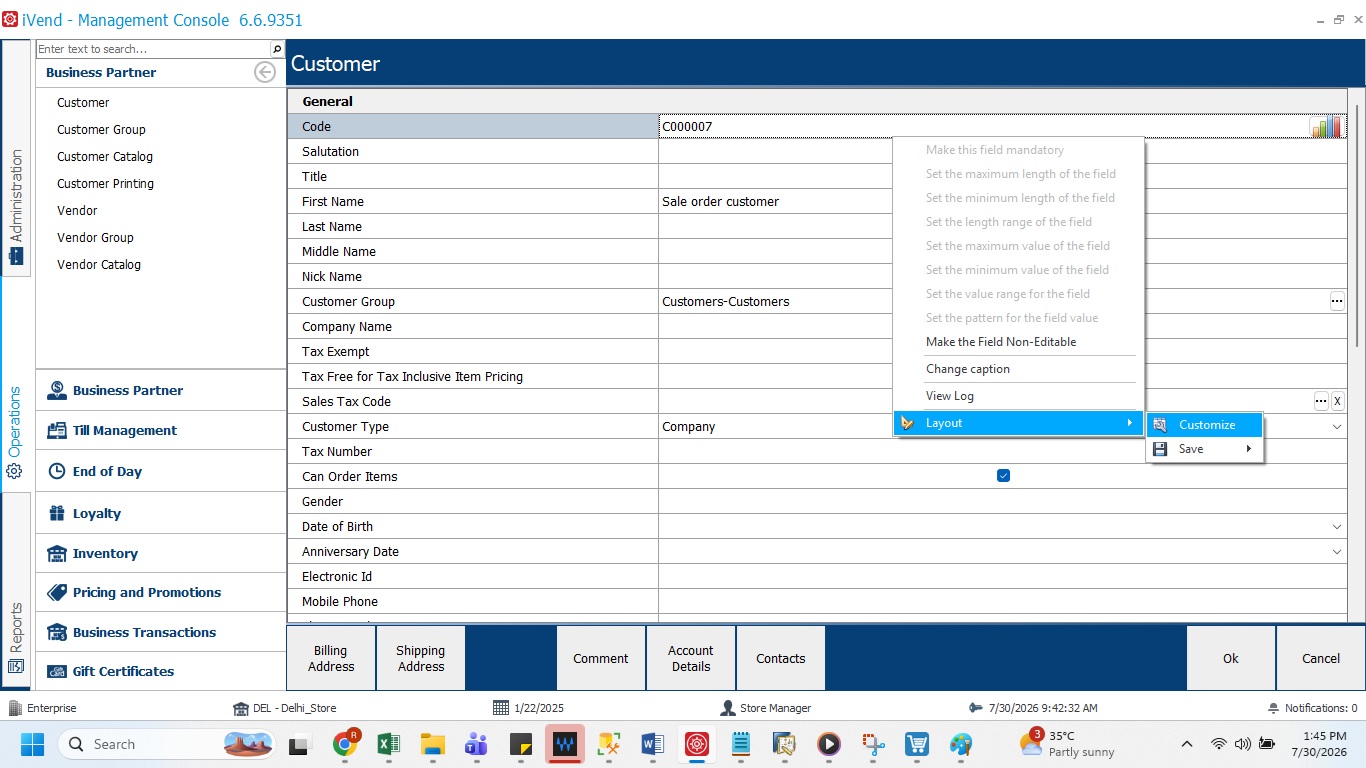Screen dimensions: 1366x768
Task: Click the Mobile Phone value field
Action: click(1003, 602)
